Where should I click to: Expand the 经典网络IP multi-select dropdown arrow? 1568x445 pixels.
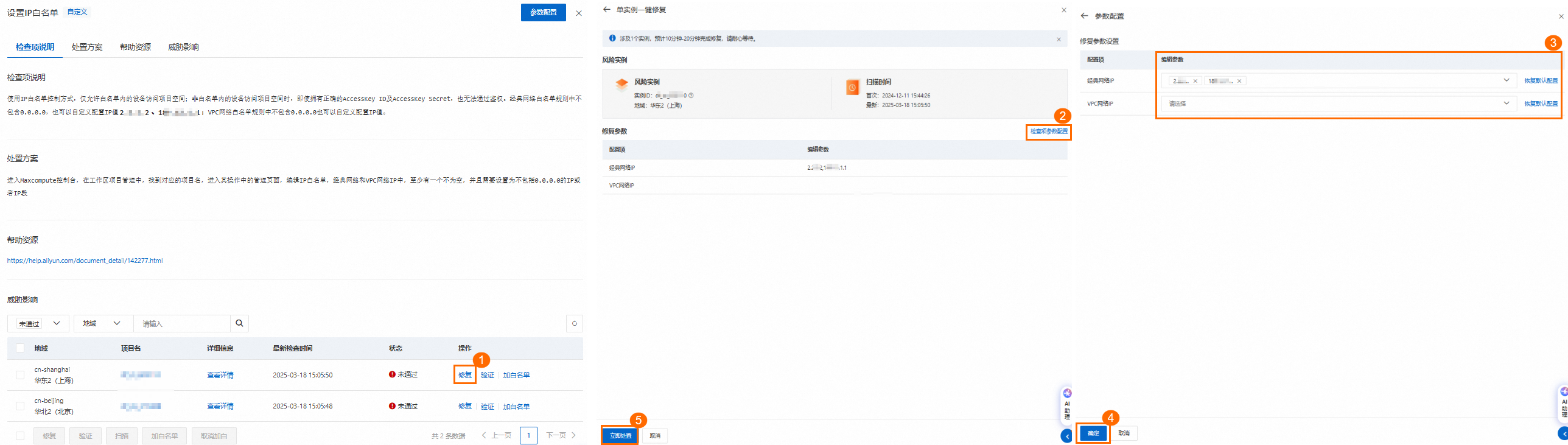(1506, 80)
